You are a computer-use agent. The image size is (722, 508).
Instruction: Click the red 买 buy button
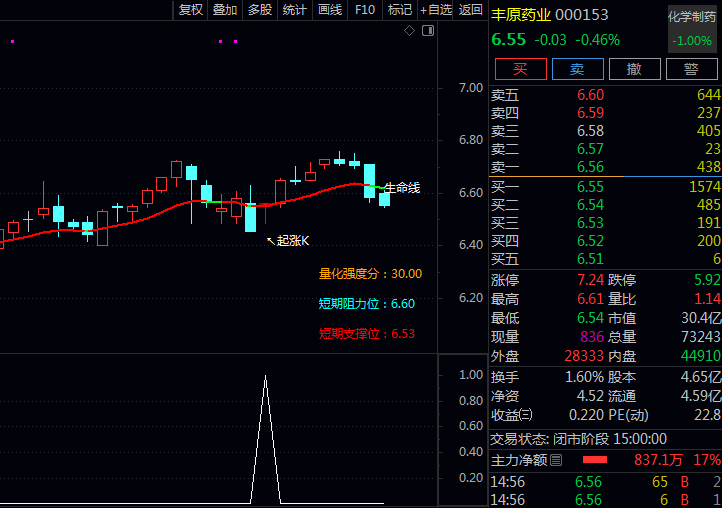point(521,69)
